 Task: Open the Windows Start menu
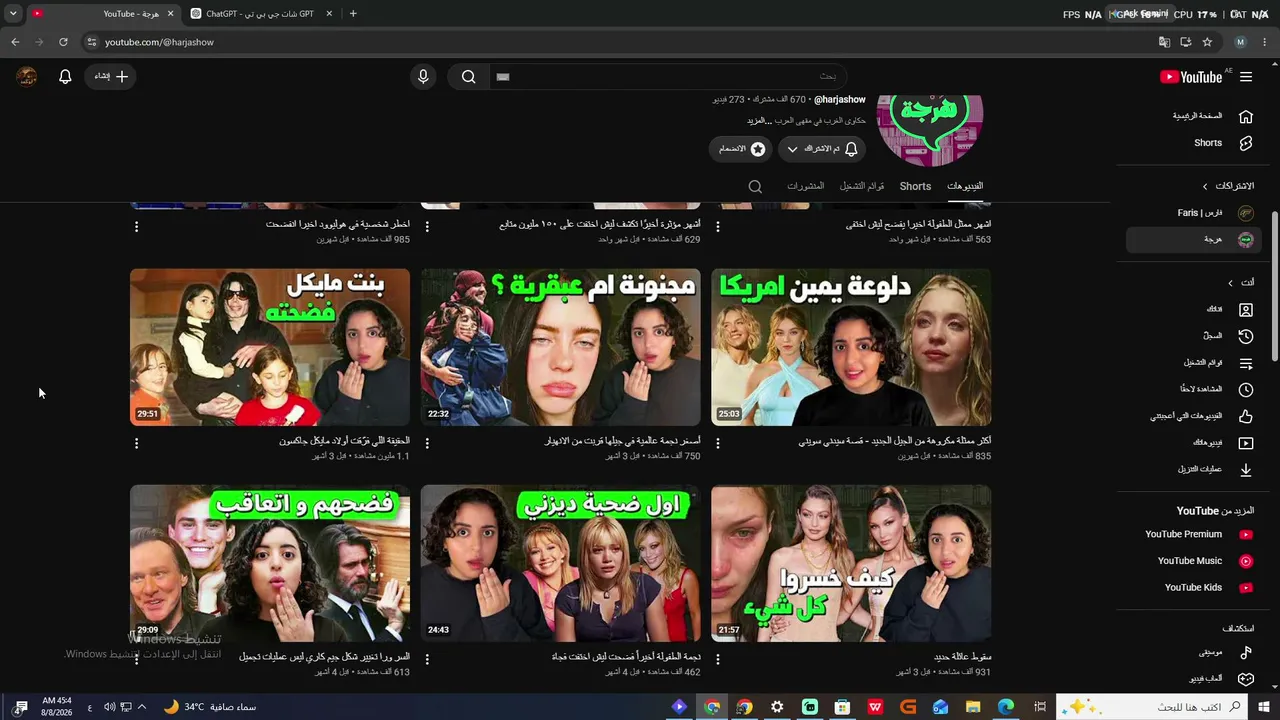tap(1265, 707)
